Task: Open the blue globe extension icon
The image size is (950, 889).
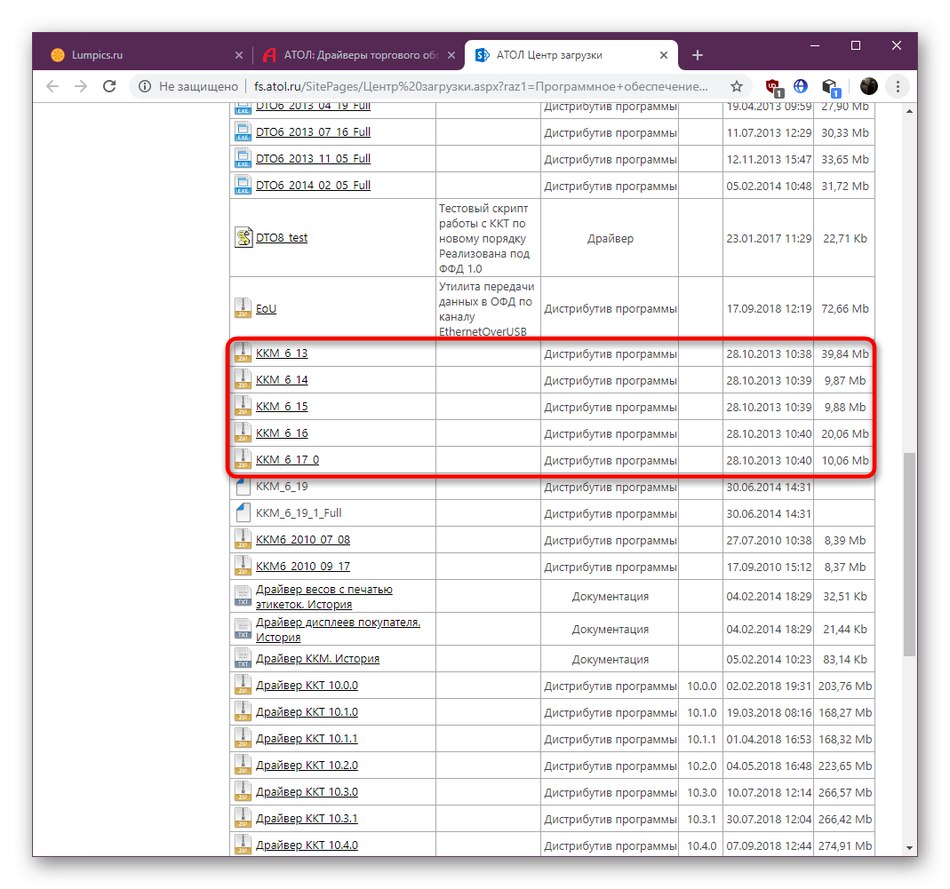Action: tap(800, 86)
